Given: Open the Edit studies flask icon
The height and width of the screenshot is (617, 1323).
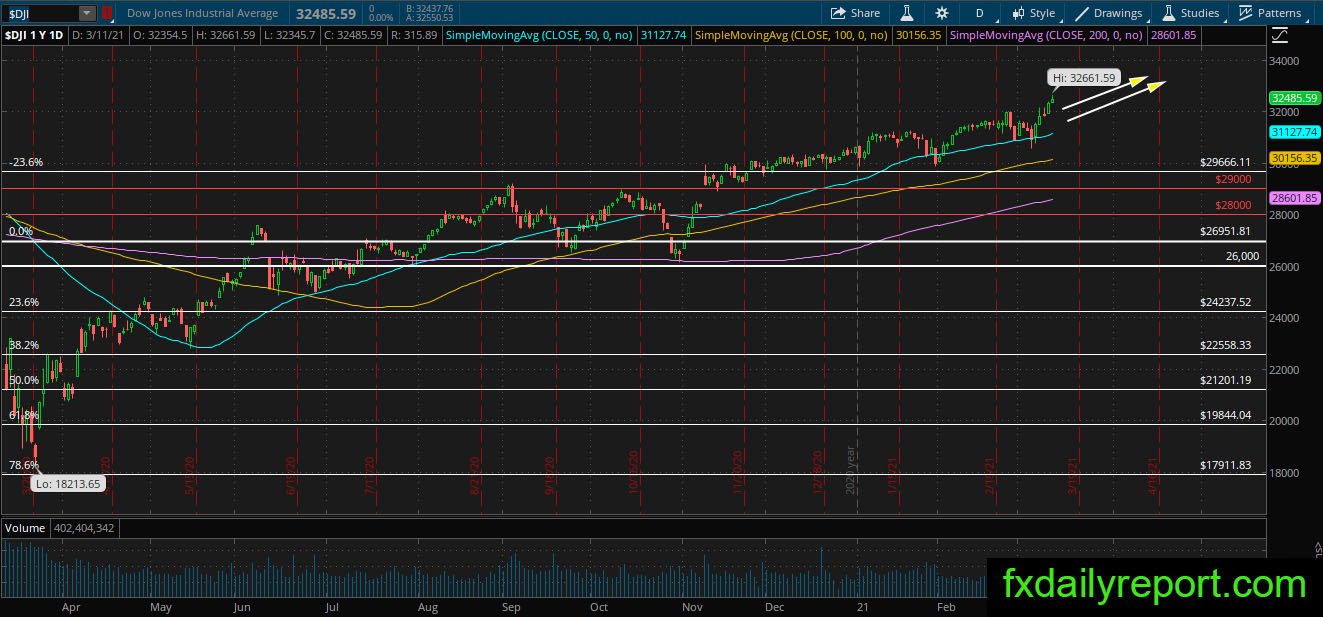Looking at the screenshot, I should (907, 13).
